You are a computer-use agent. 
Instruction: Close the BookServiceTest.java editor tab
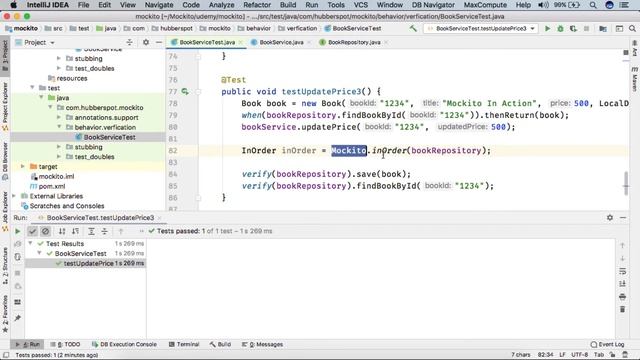[241, 42]
